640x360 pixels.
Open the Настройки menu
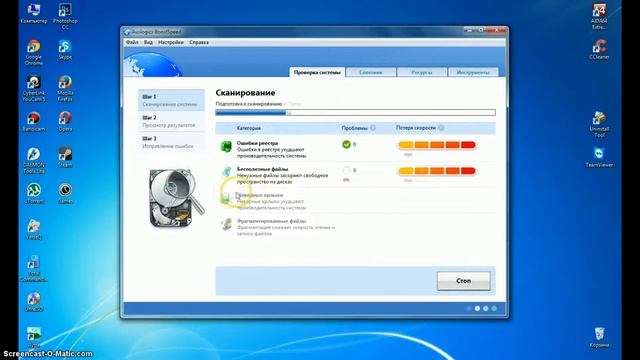(x=171, y=42)
